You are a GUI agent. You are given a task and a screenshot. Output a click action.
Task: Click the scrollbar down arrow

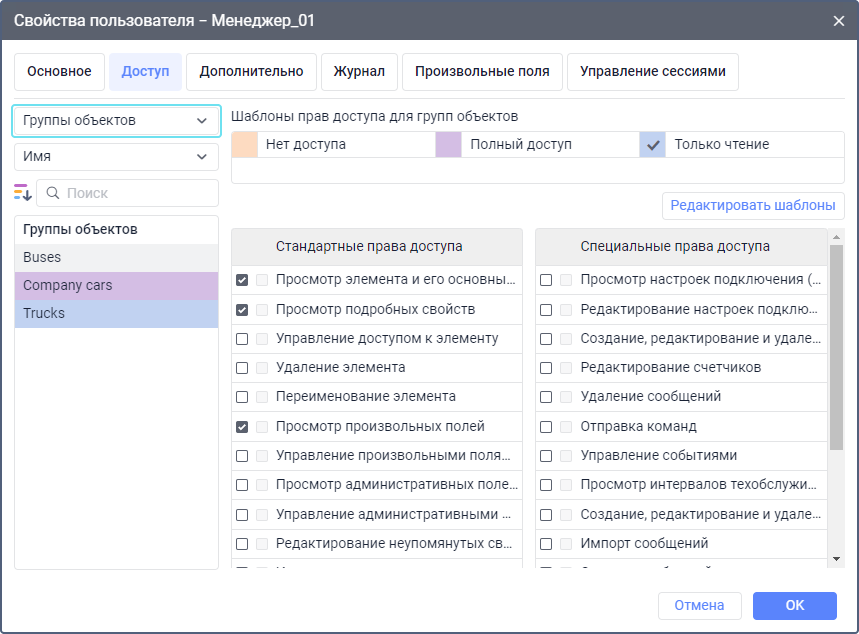pos(836,558)
